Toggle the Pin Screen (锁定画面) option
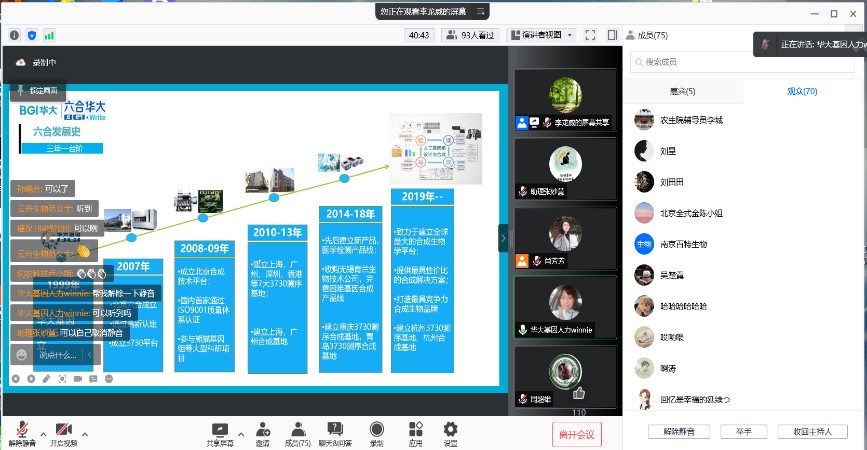This screenshot has width=867, height=450. pos(38,90)
